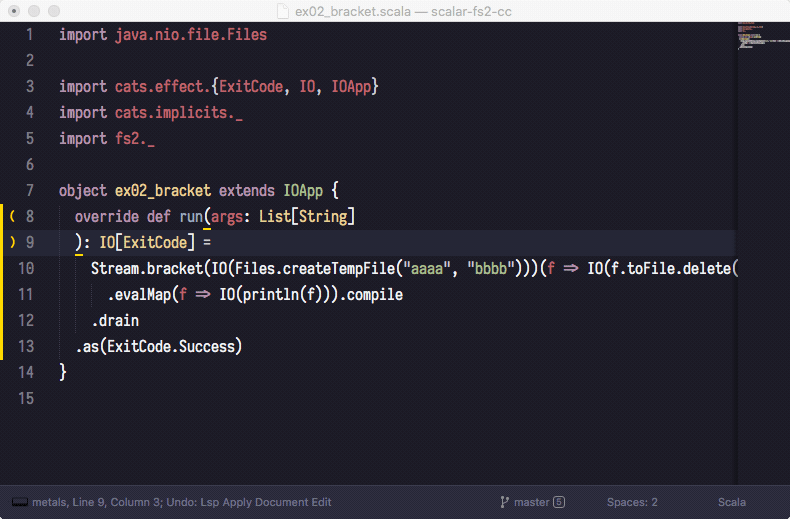Click on List[String] type annotation
Screen dimensions: 790x519
click(x=307, y=217)
